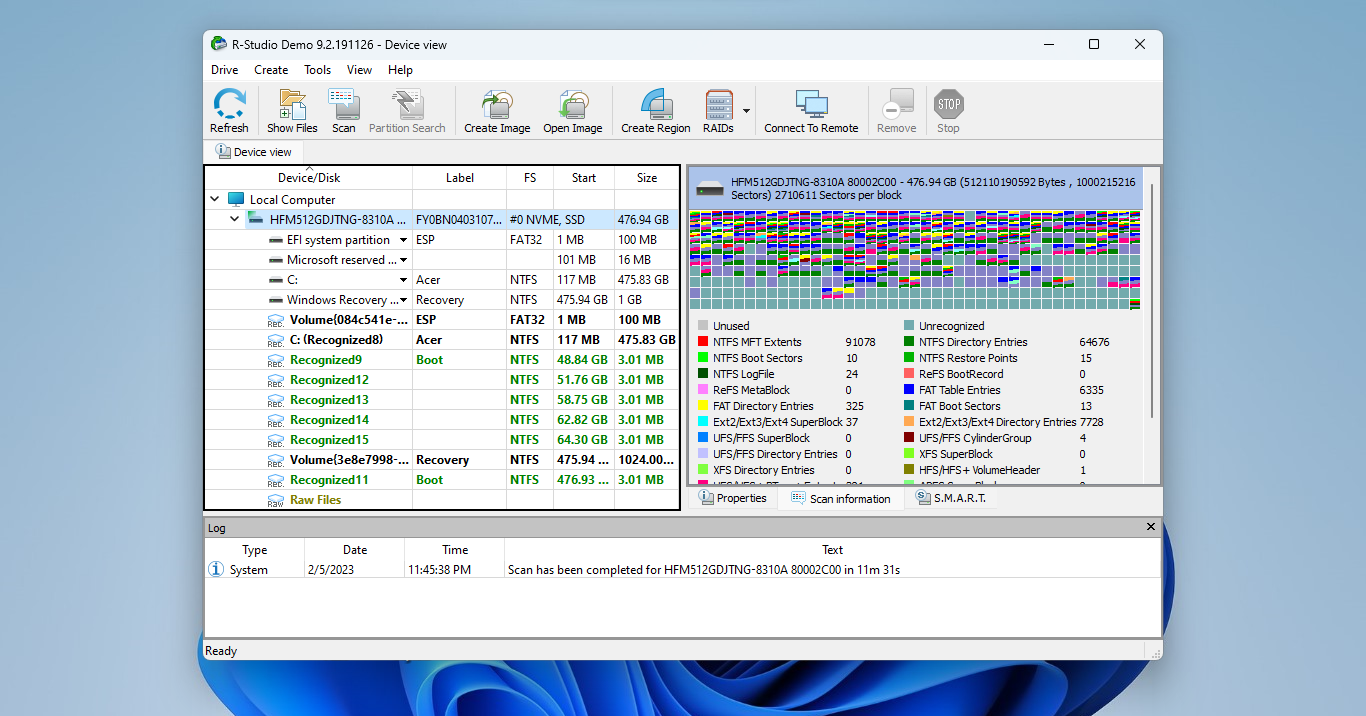The height and width of the screenshot is (716, 1366).
Task: Click the drive icon in scan header
Action: (710, 188)
